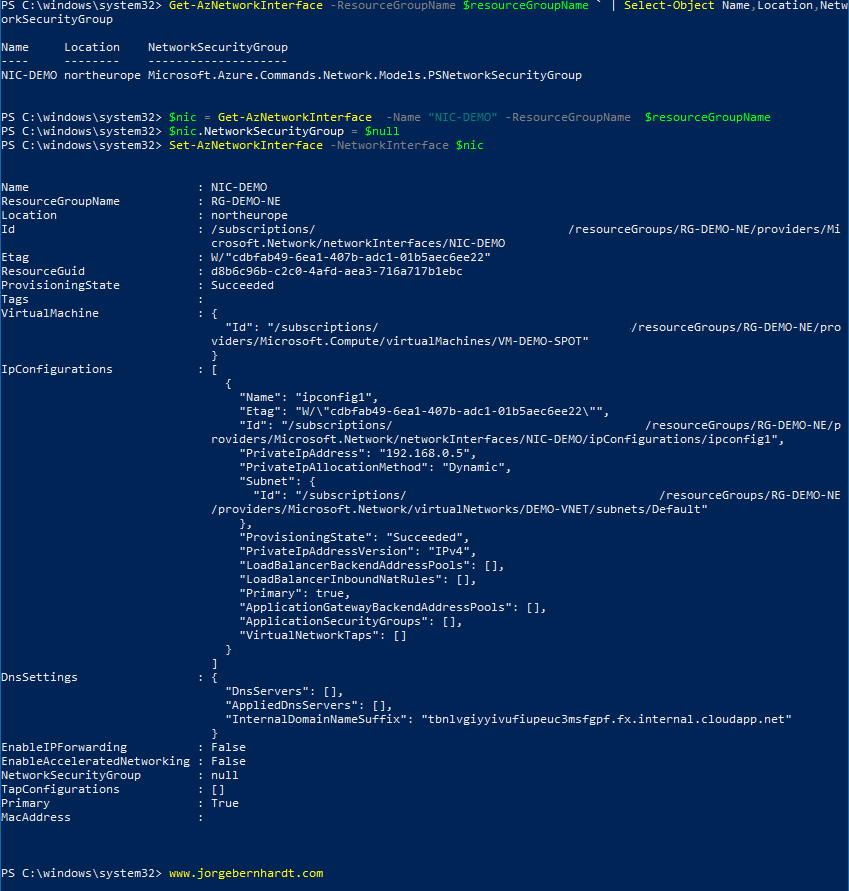Click the LoadBalancerBackendAddressPools line
849x891 pixels.
click(x=372, y=565)
